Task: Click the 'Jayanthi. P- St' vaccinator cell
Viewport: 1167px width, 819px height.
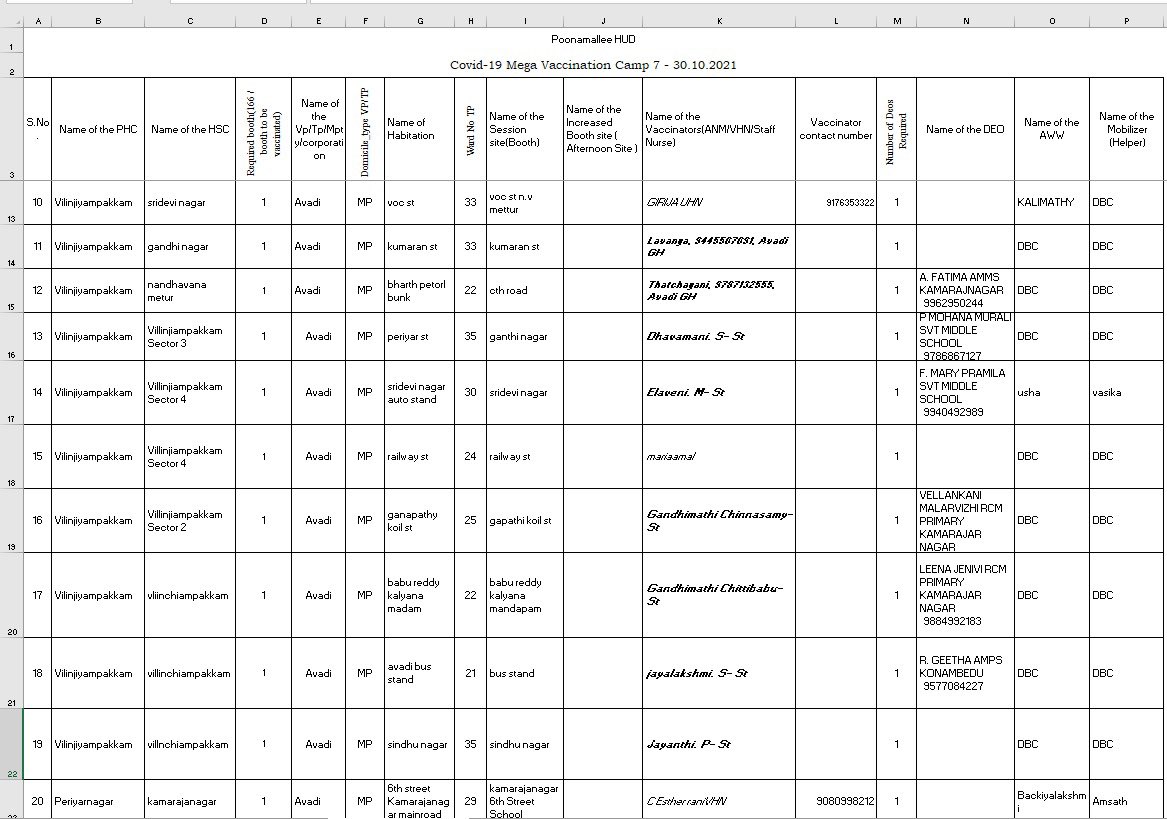Action: (719, 744)
